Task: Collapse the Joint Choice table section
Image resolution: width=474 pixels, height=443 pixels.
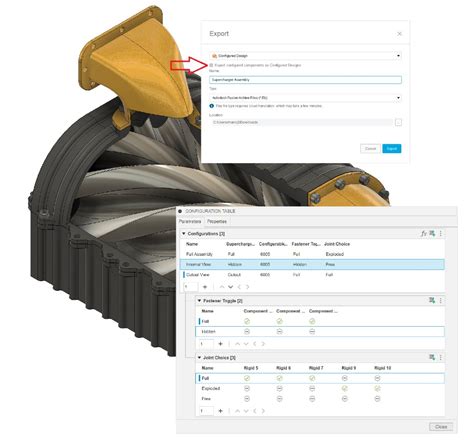Action: point(199,358)
